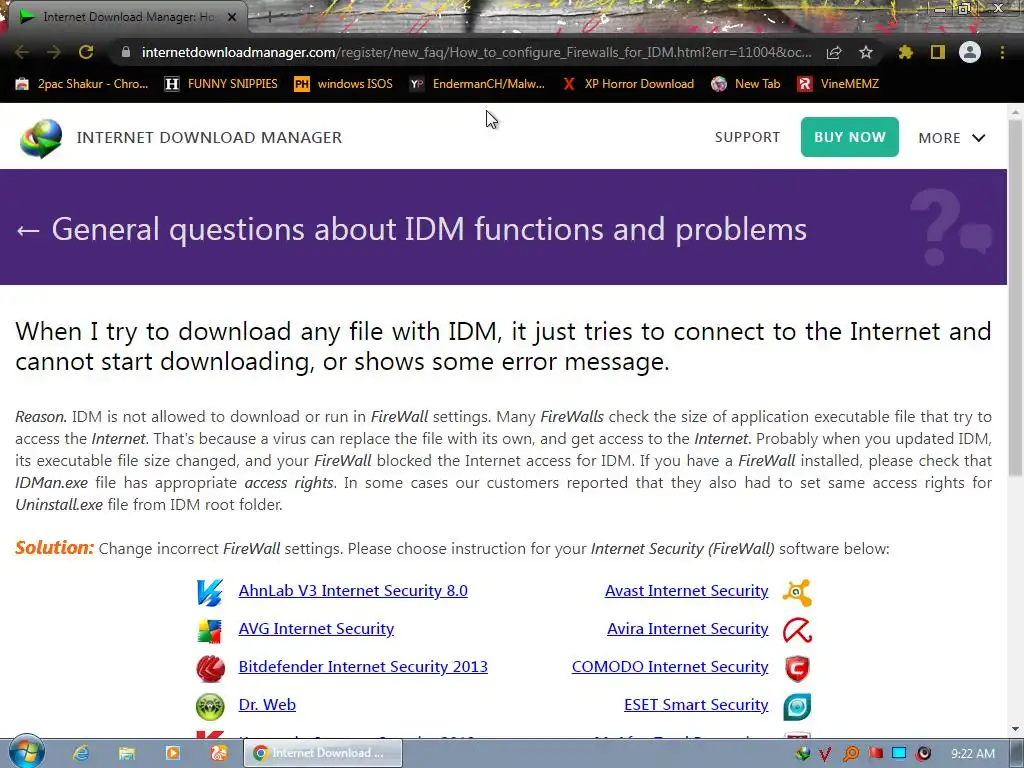The height and width of the screenshot is (768, 1024).
Task: Click the teal ESET logo icon
Action: click(x=797, y=707)
